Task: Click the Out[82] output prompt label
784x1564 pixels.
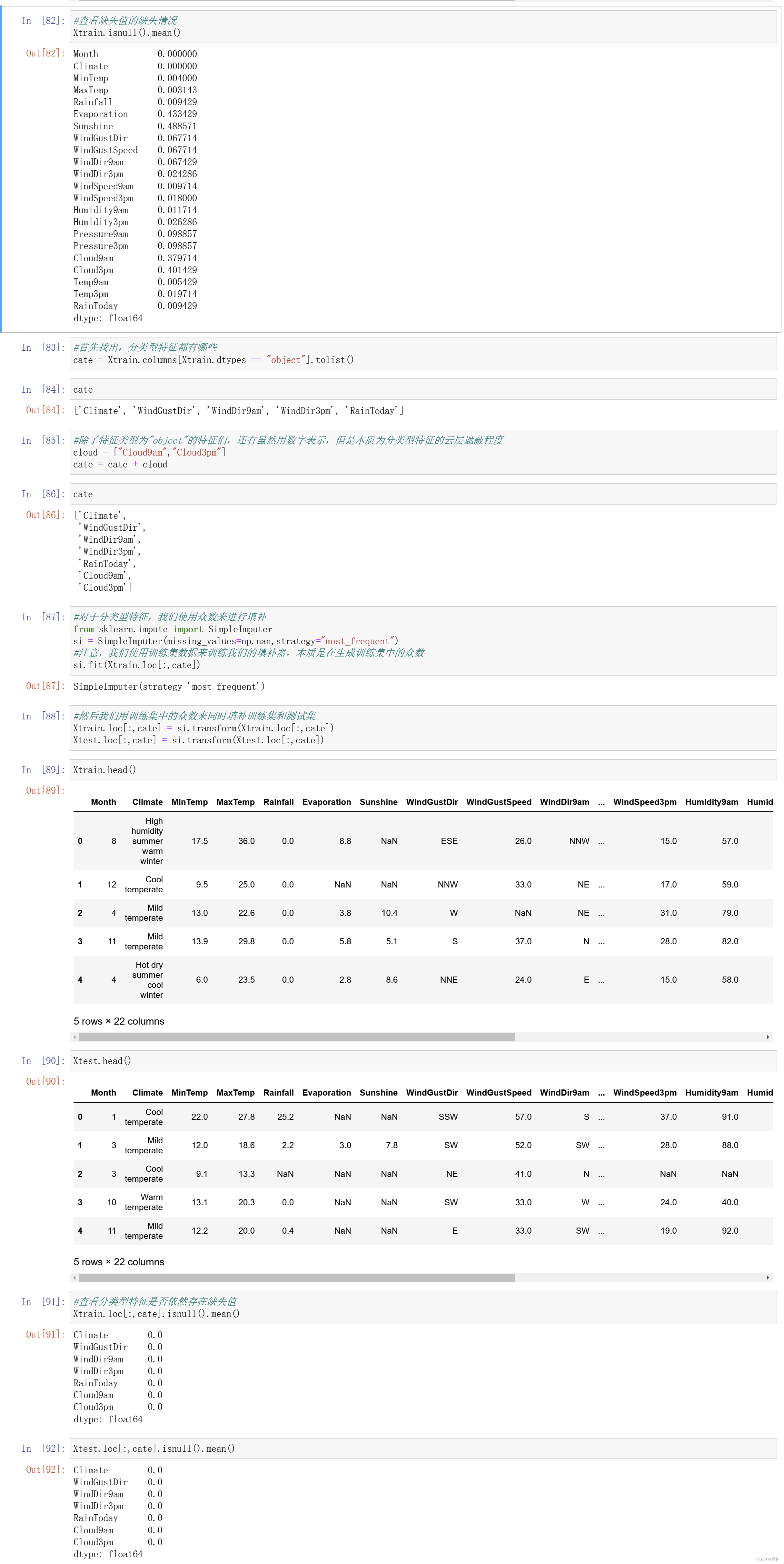Action: (x=45, y=54)
